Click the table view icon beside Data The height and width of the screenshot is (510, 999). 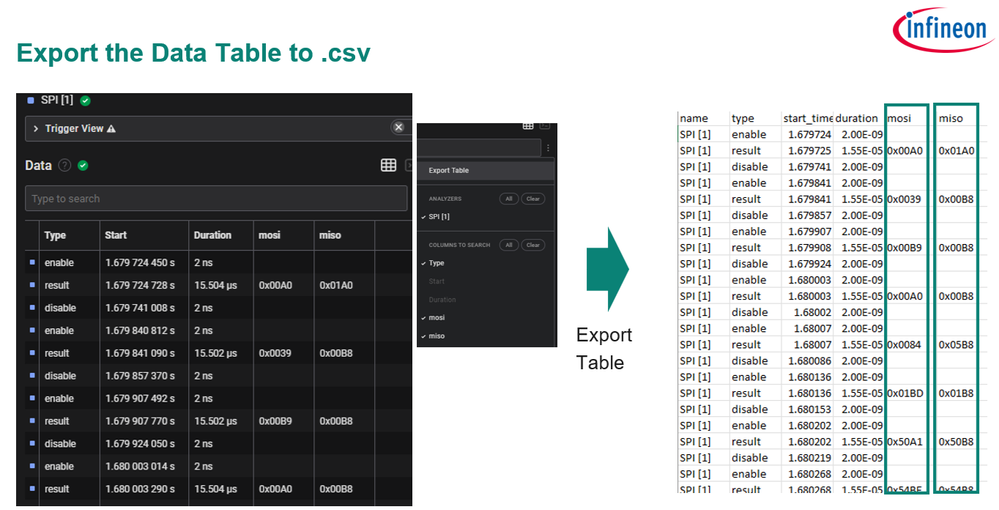point(389,165)
